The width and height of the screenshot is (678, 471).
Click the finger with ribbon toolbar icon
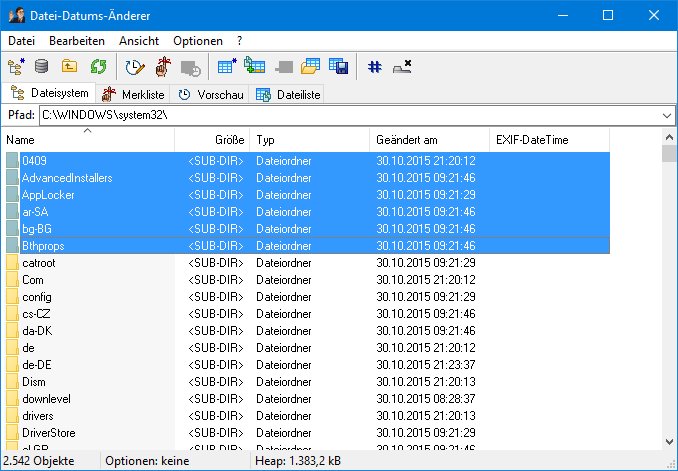pyautogui.click(x=162, y=67)
